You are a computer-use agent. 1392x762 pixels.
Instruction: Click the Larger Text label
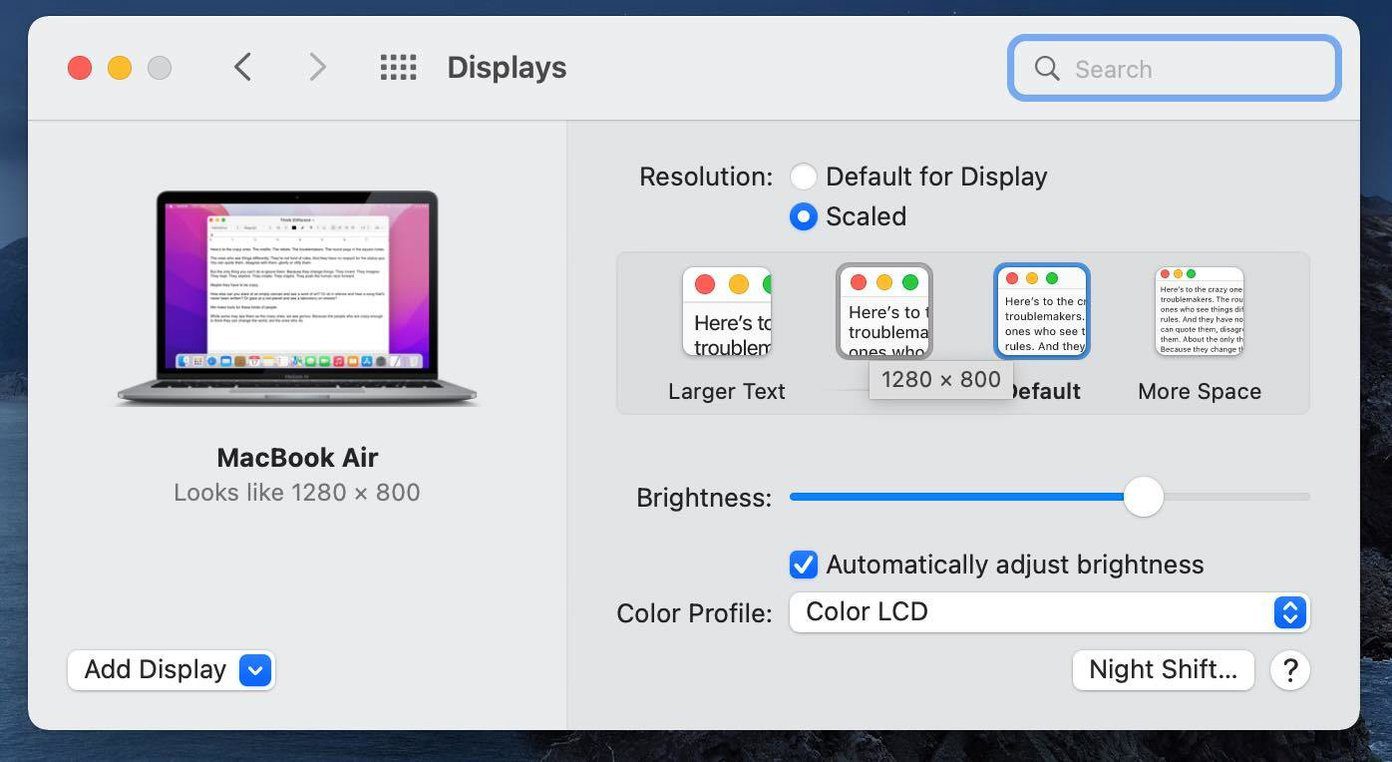coord(727,392)
